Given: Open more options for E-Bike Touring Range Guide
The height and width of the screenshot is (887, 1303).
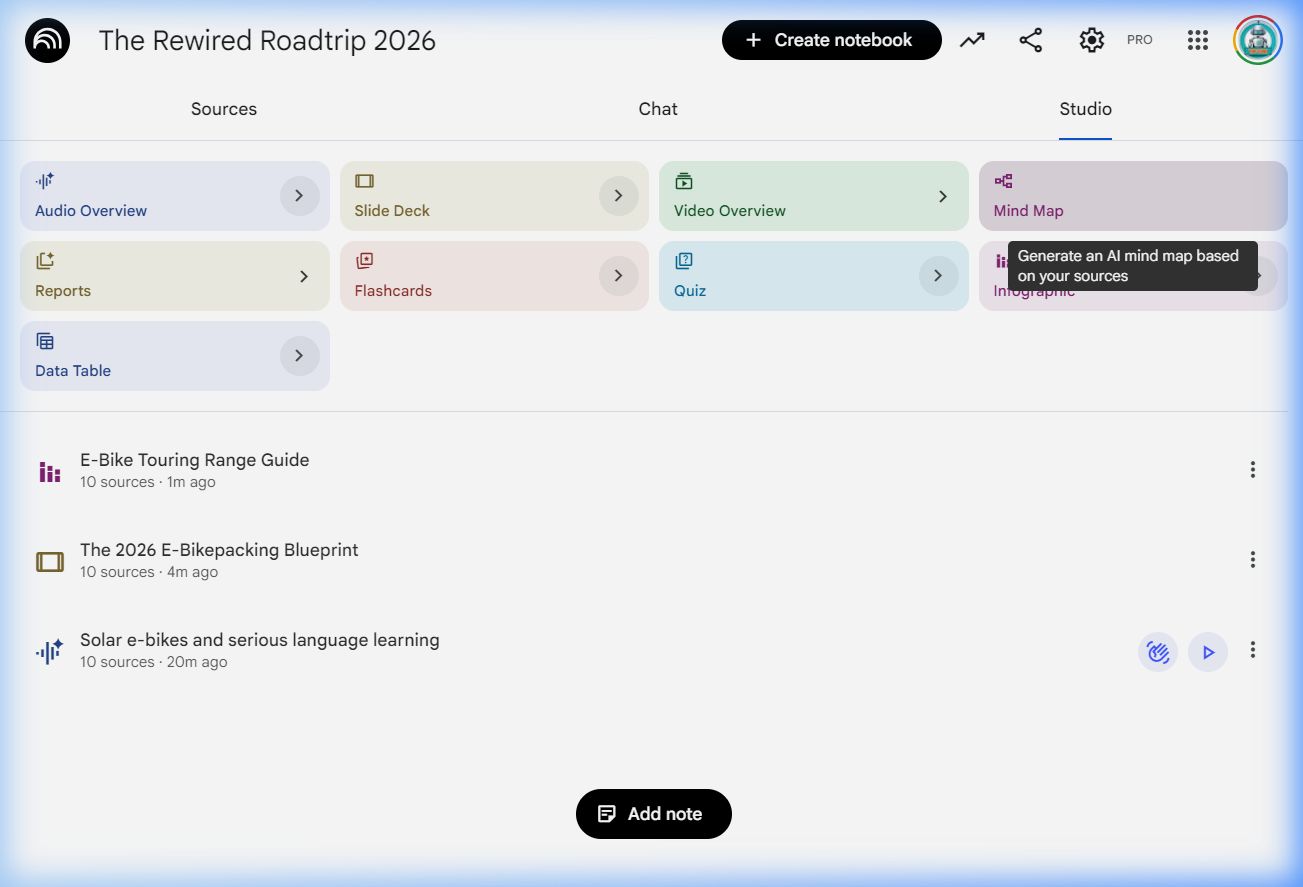Looking at the screenshot, I should point(1252,470).
